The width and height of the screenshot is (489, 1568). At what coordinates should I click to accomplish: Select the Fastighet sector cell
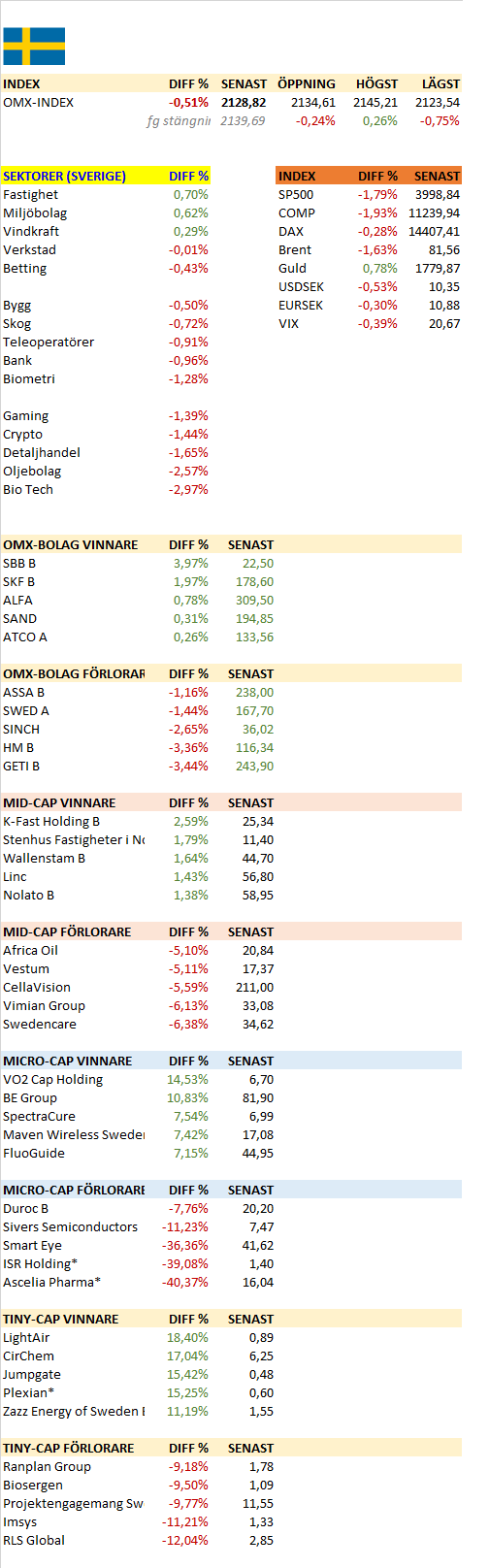[x=30, y=194]
